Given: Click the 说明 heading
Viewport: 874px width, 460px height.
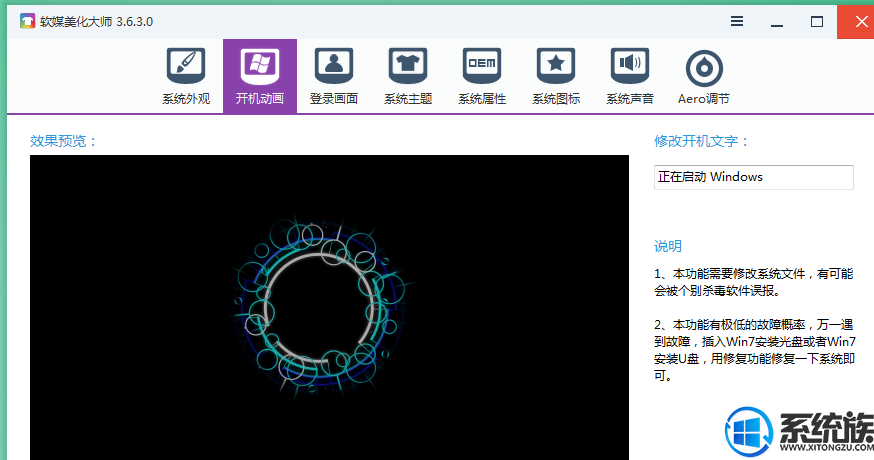Looking at the screenshot, I should (x=668, y=246).
